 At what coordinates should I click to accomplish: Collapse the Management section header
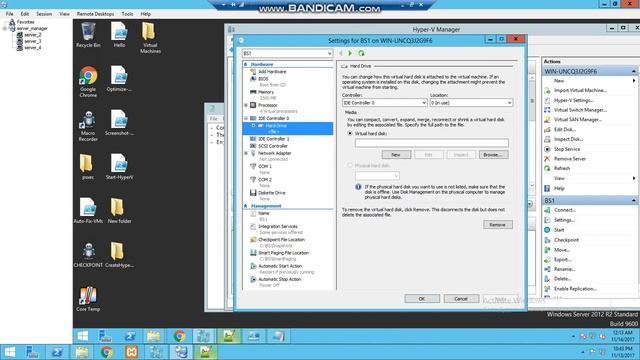246,206
